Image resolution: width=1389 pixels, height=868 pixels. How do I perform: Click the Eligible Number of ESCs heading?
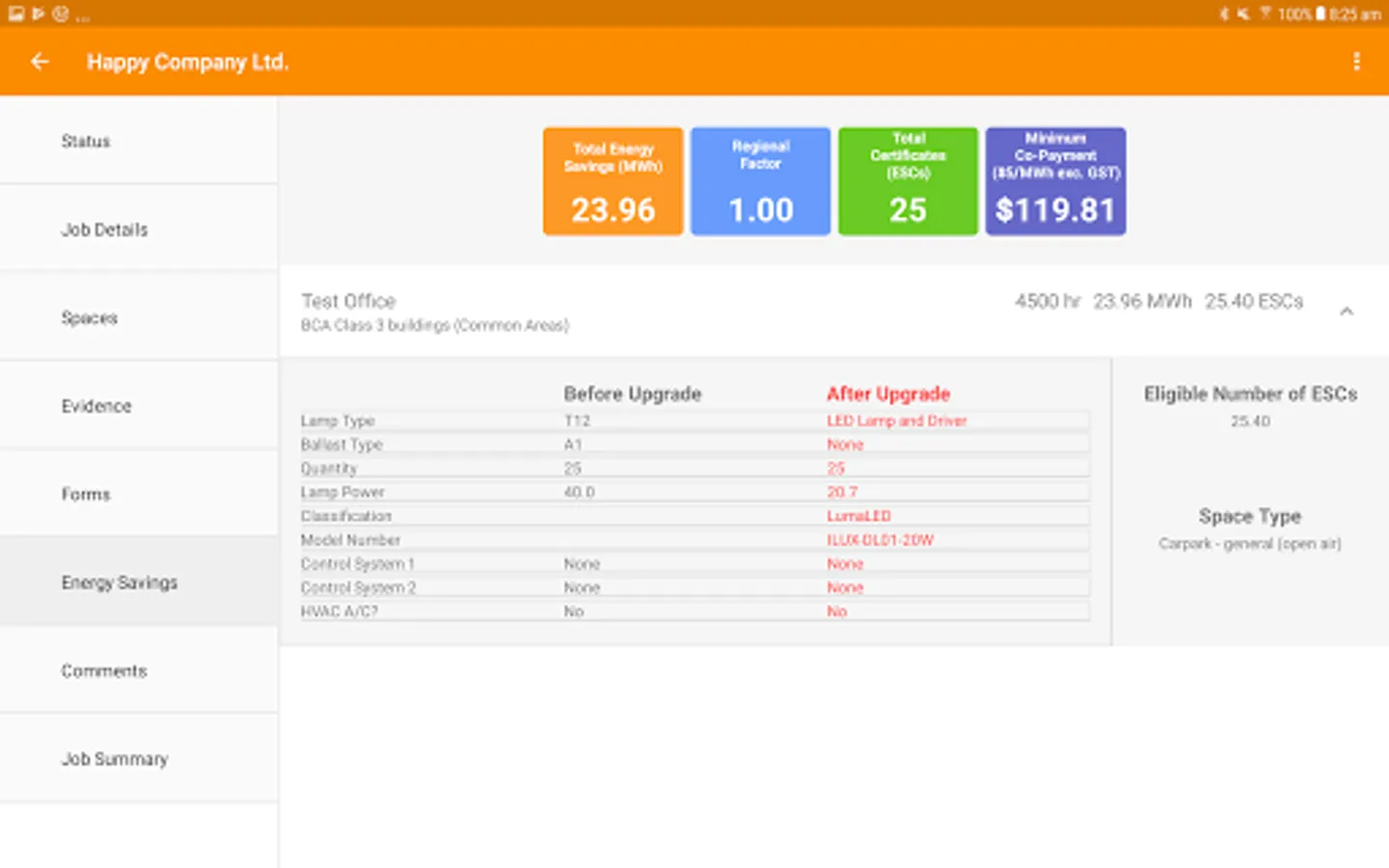[x=1250, y=393]
